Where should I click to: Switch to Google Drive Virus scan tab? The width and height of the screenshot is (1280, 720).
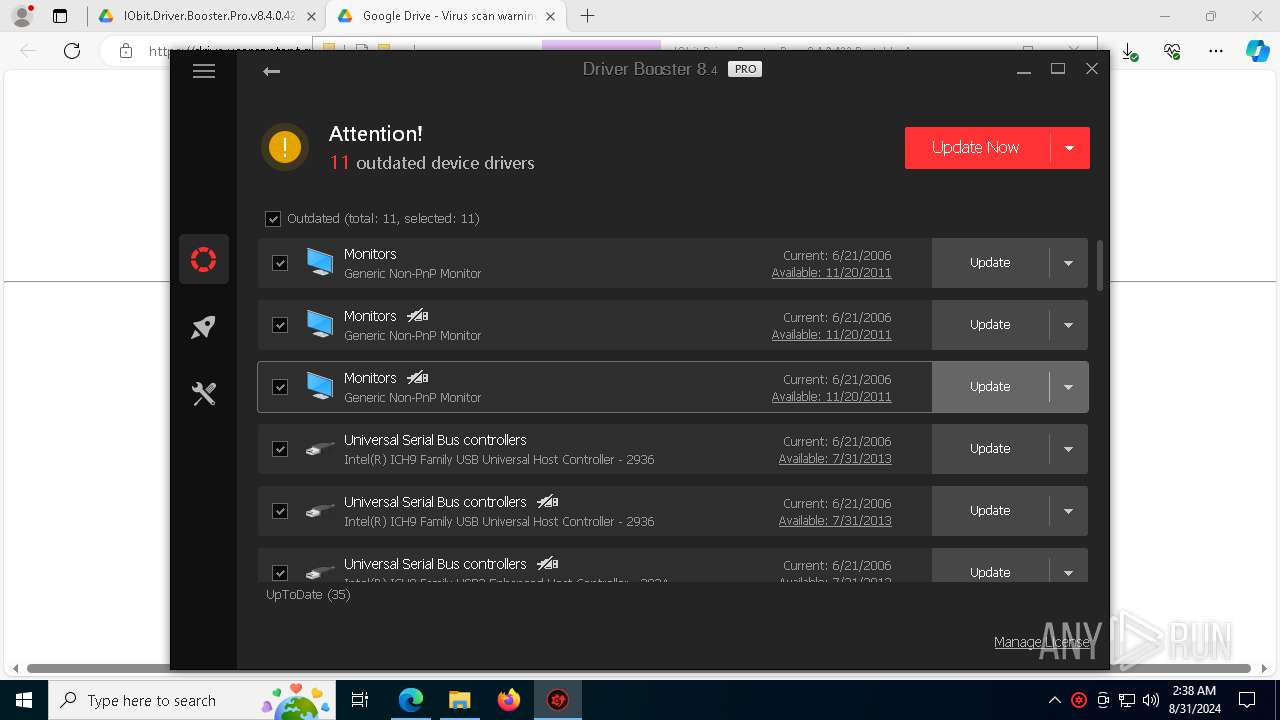pos(446,16)
